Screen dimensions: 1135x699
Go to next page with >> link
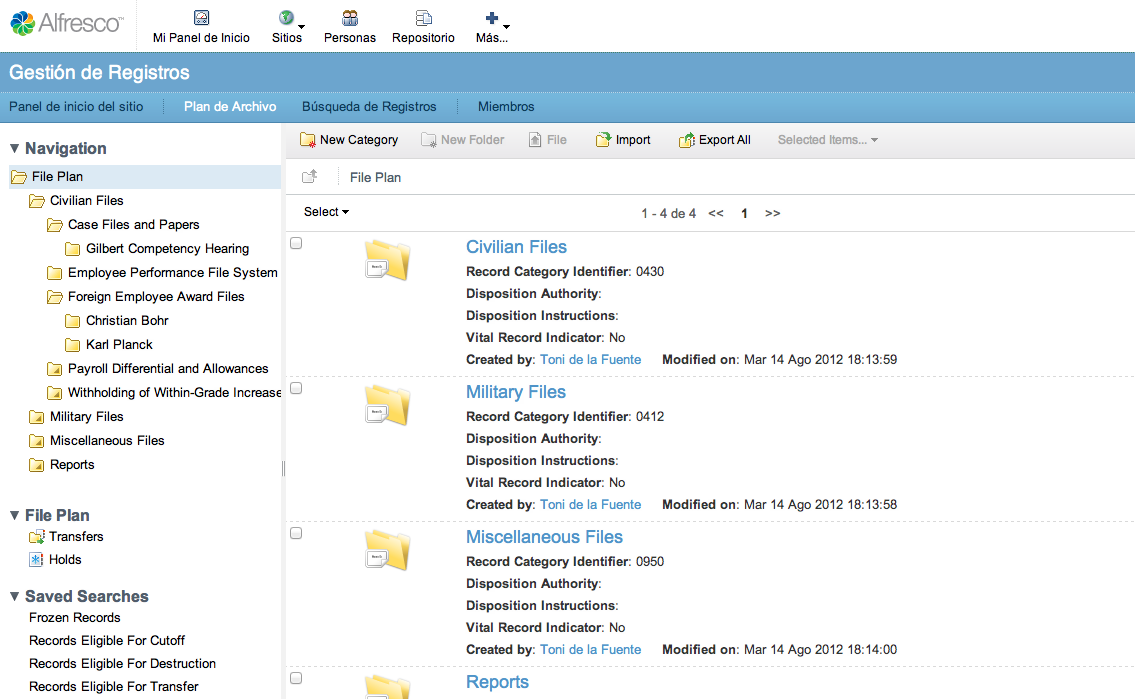coord(772,213)
